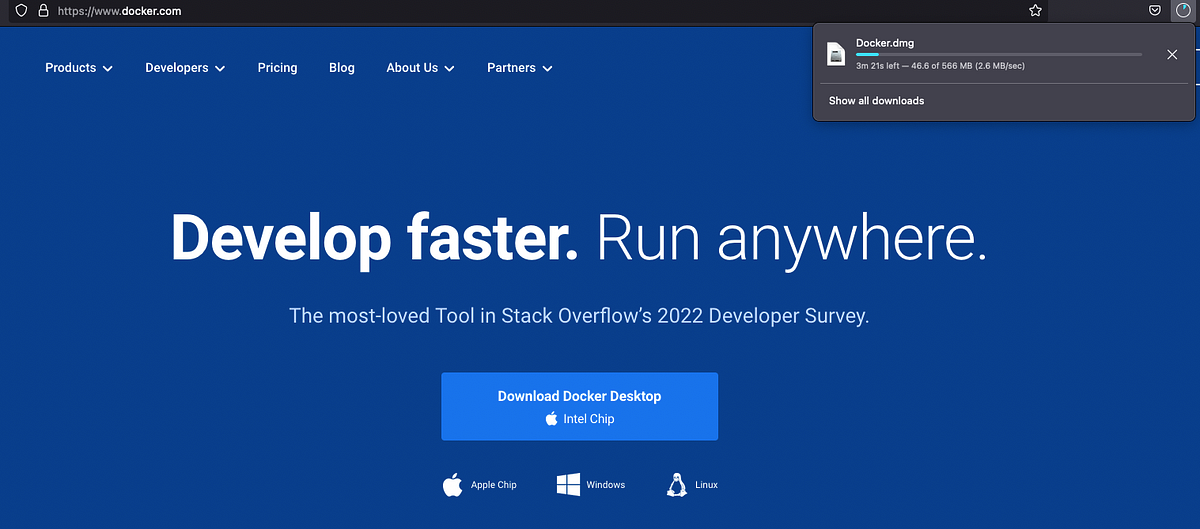Open the Pricing page
This screenshot has width=1200, height=529.
pyautogui.click(x=277, y=68)
